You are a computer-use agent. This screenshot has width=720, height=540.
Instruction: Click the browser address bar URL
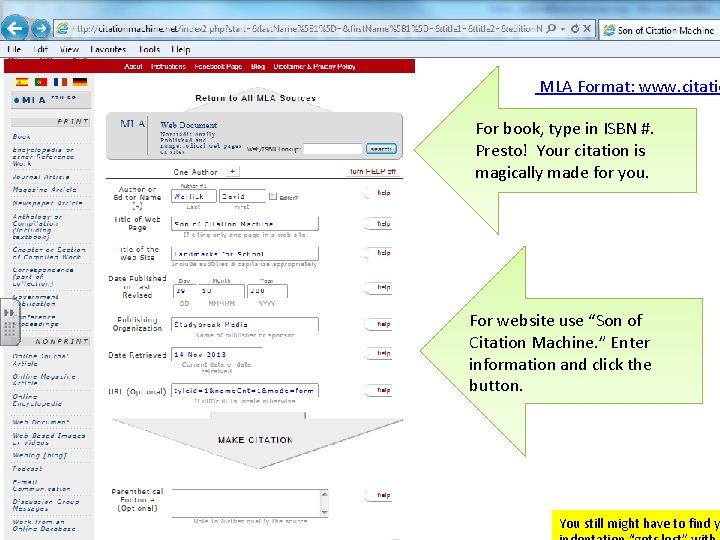pos(306,29)
